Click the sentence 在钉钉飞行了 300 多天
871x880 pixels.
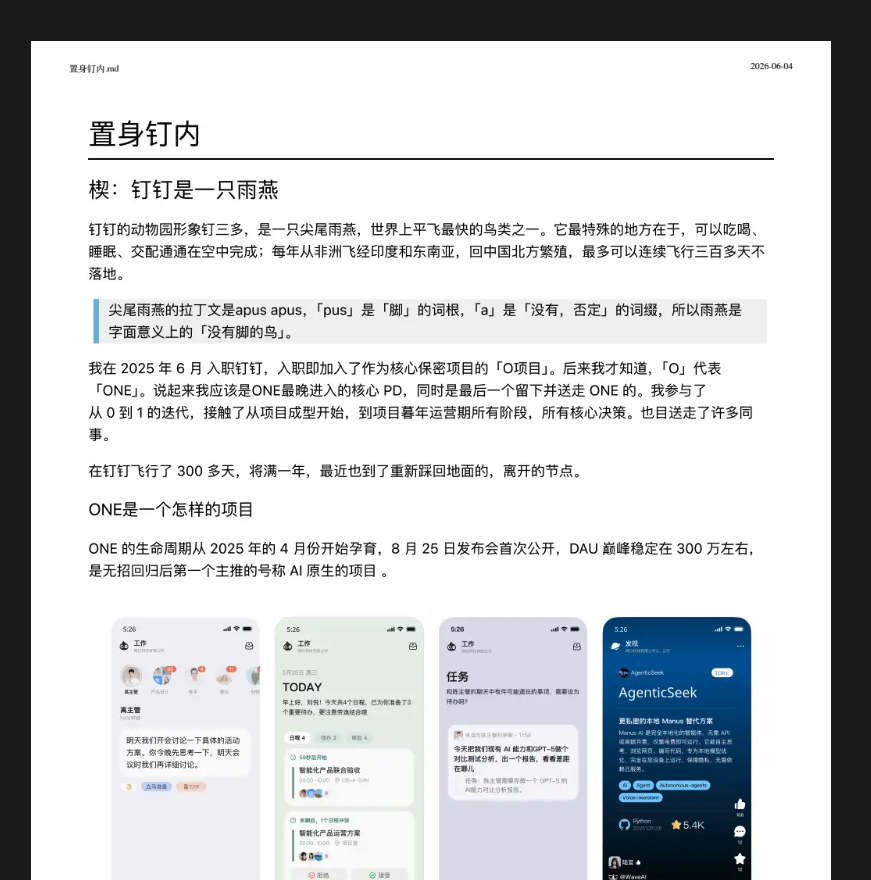click(x=336, y=471)
